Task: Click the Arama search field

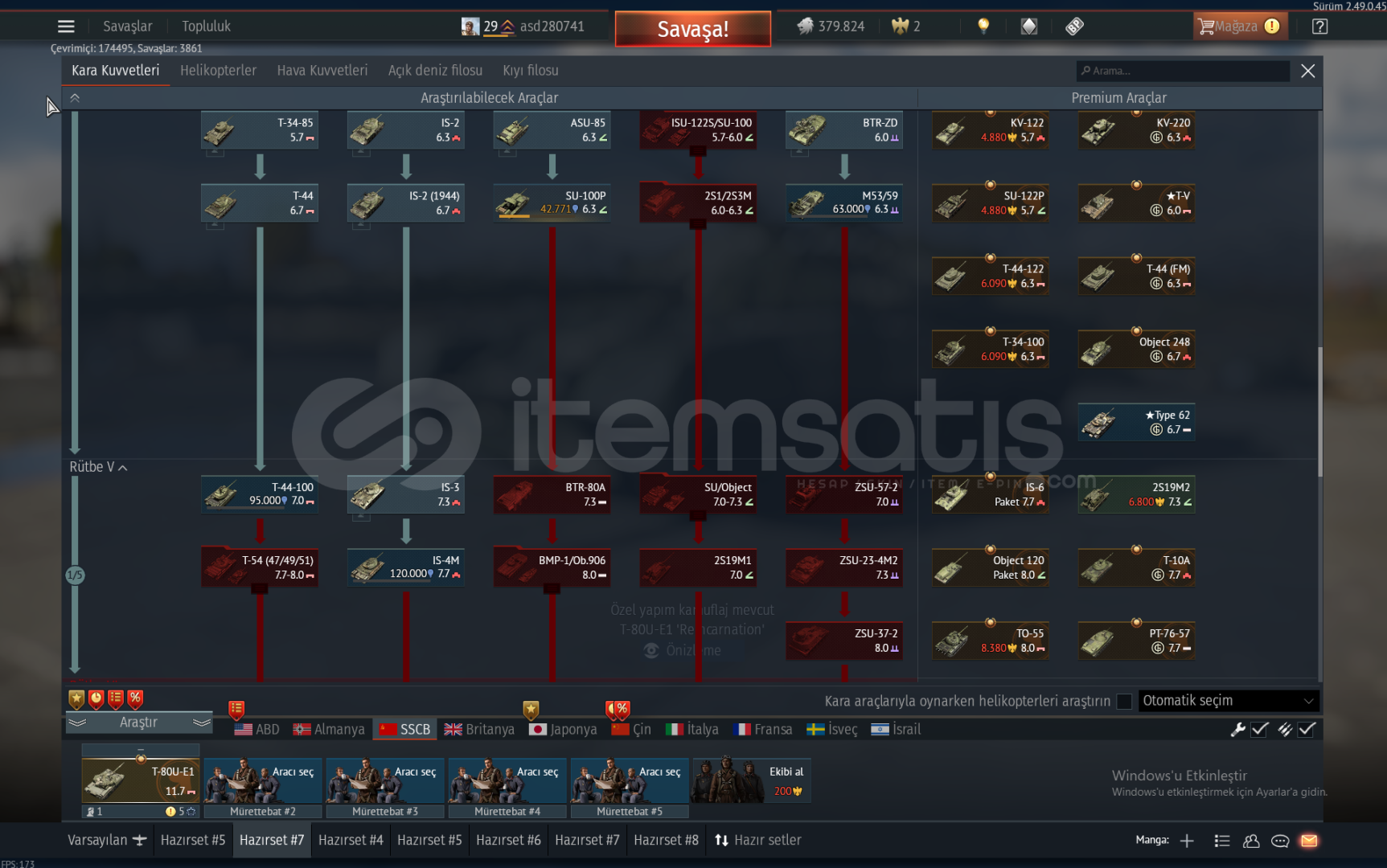Action: (x=1182, y=71)
